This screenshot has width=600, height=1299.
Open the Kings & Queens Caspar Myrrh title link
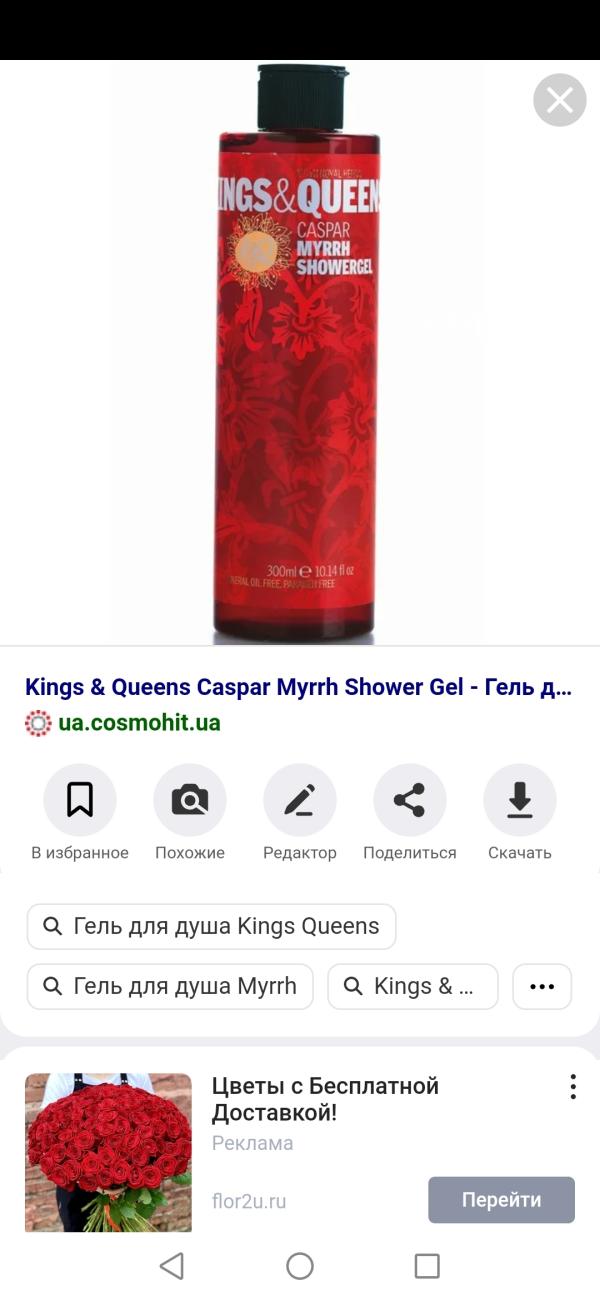pyautogui.click(x=298, y=687)
